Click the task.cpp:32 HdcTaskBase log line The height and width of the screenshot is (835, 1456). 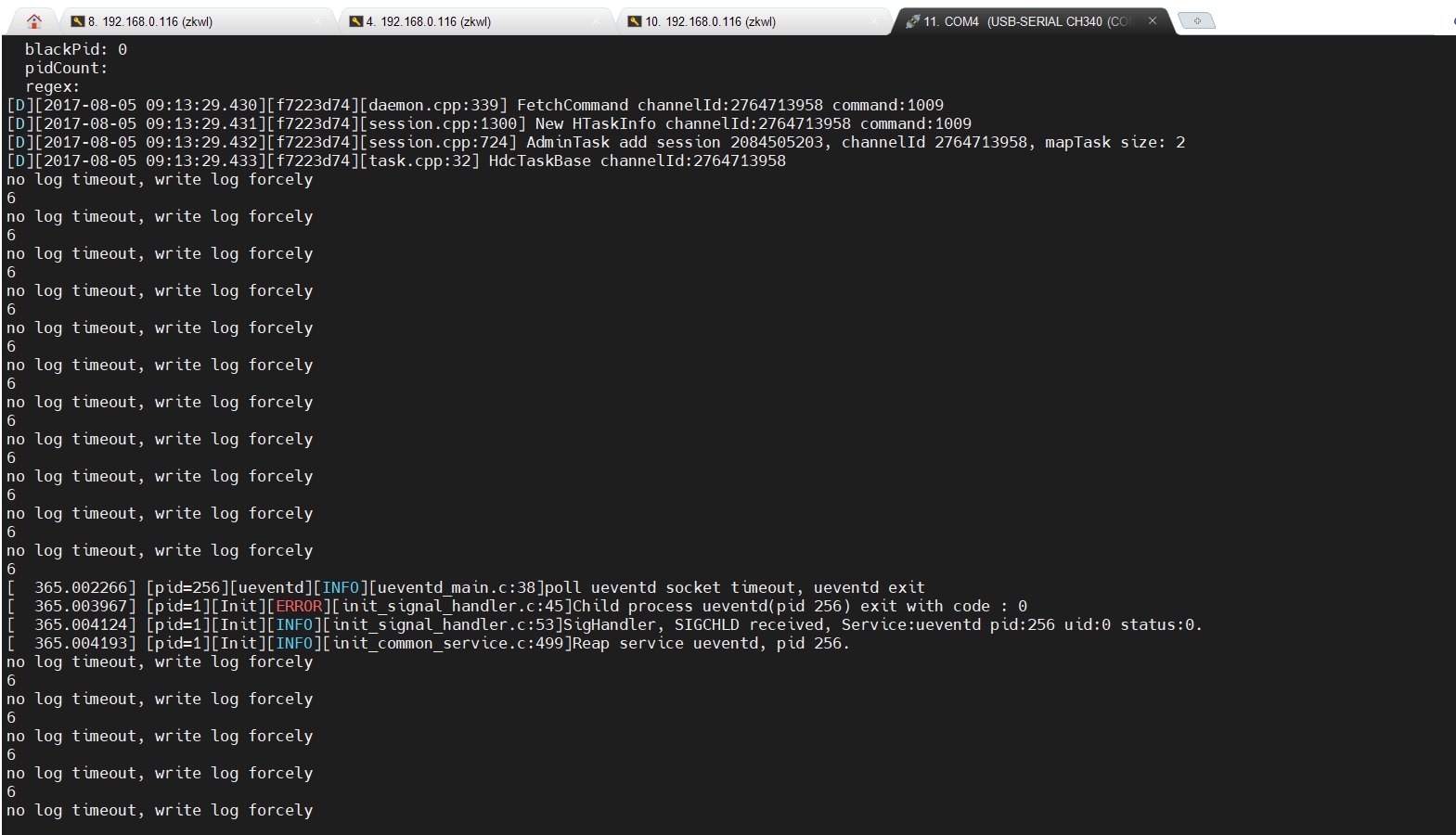click(396, 161)
